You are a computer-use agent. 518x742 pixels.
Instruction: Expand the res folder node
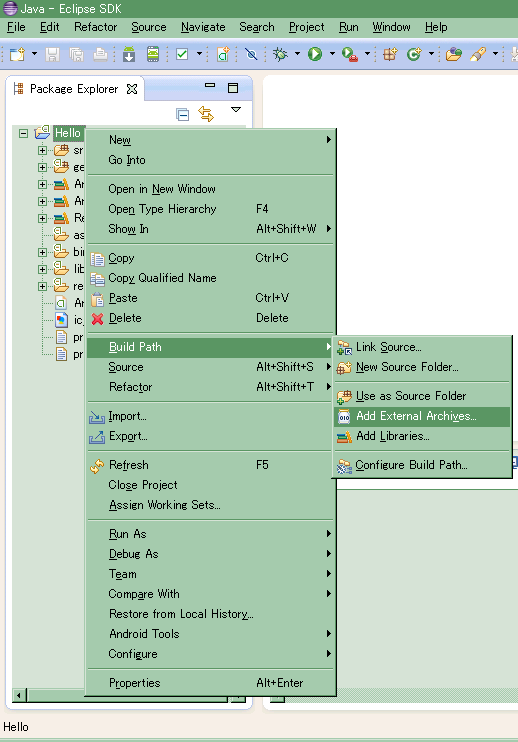pos(43,286)
